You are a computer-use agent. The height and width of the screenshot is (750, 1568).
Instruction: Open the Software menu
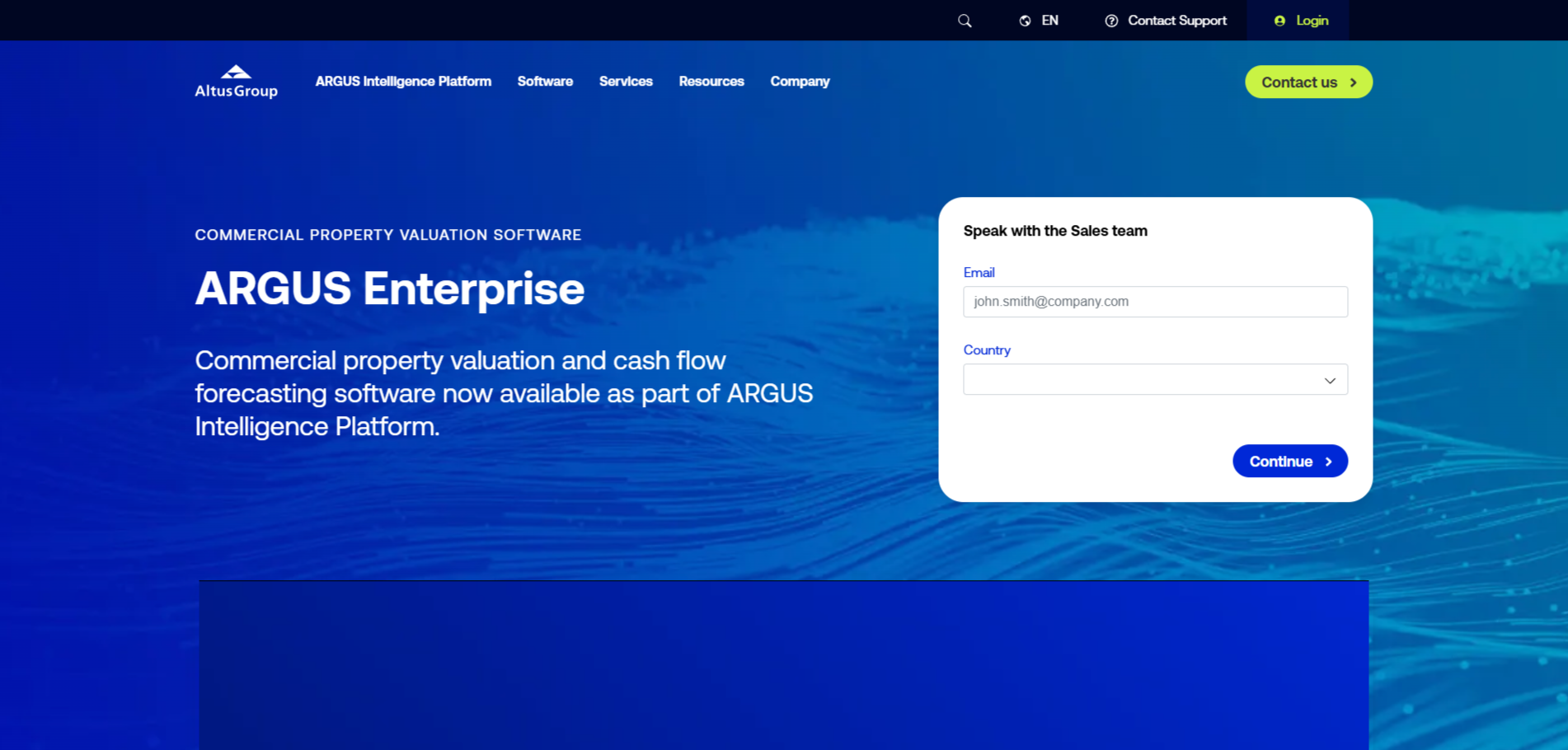pyautogui.click(x=545, y=82)
